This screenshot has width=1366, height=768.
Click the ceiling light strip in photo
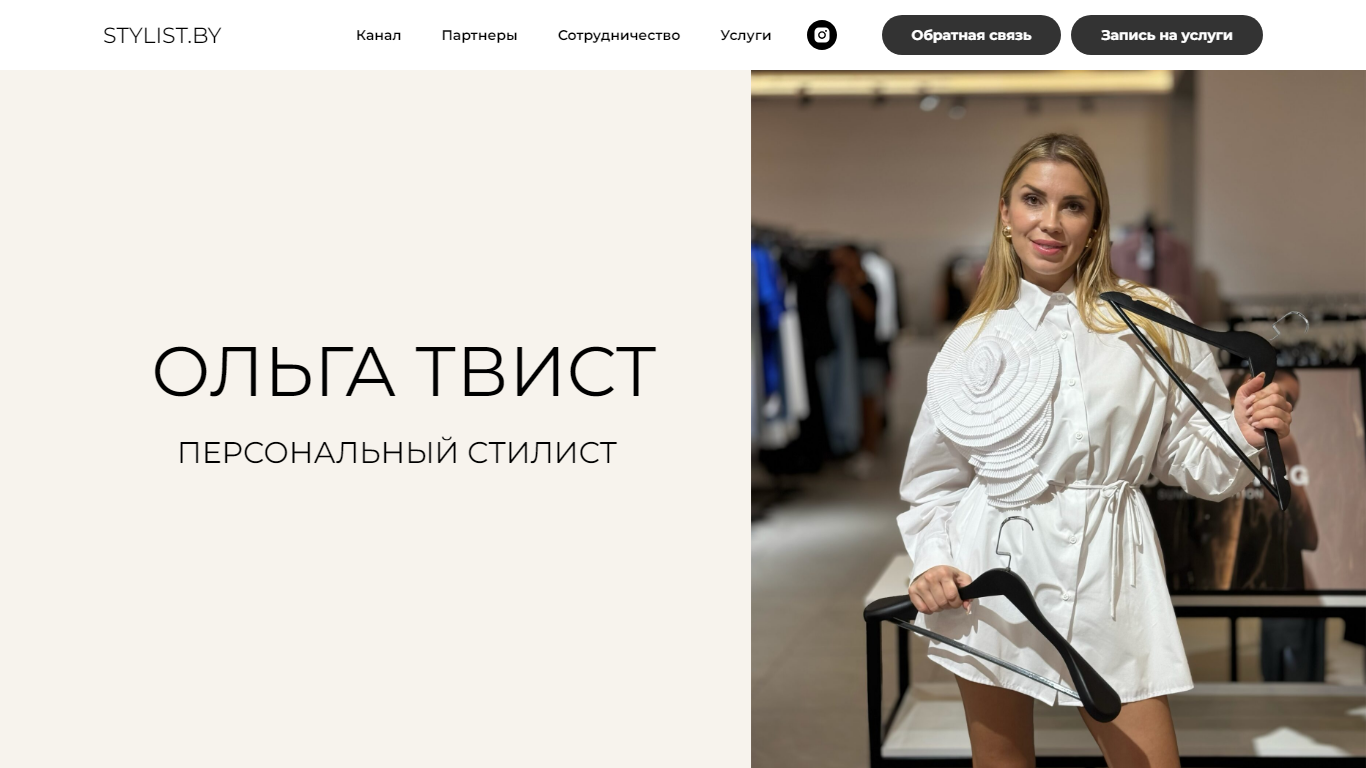click(x=960, y=82)
